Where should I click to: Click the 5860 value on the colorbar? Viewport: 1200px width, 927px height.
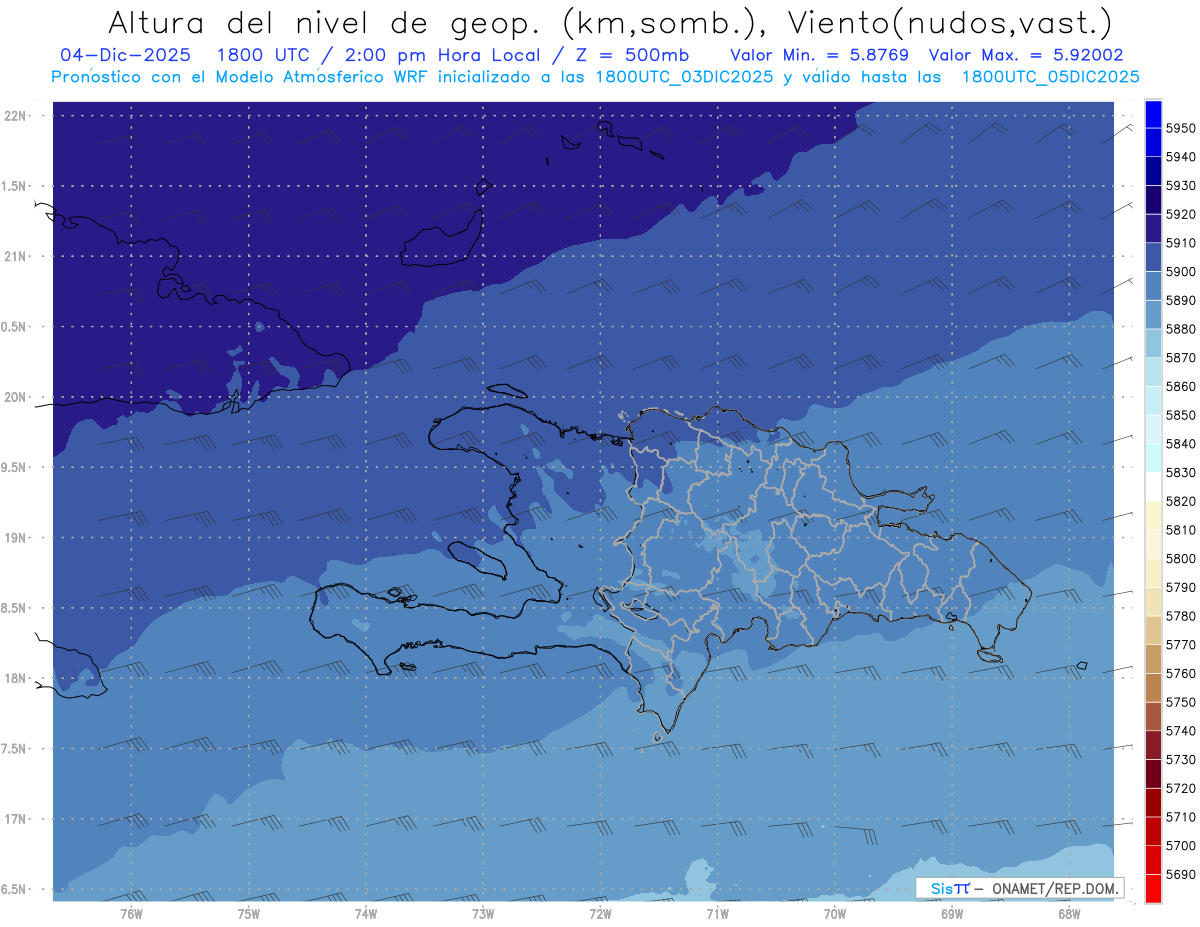[x=1180, y=387]
